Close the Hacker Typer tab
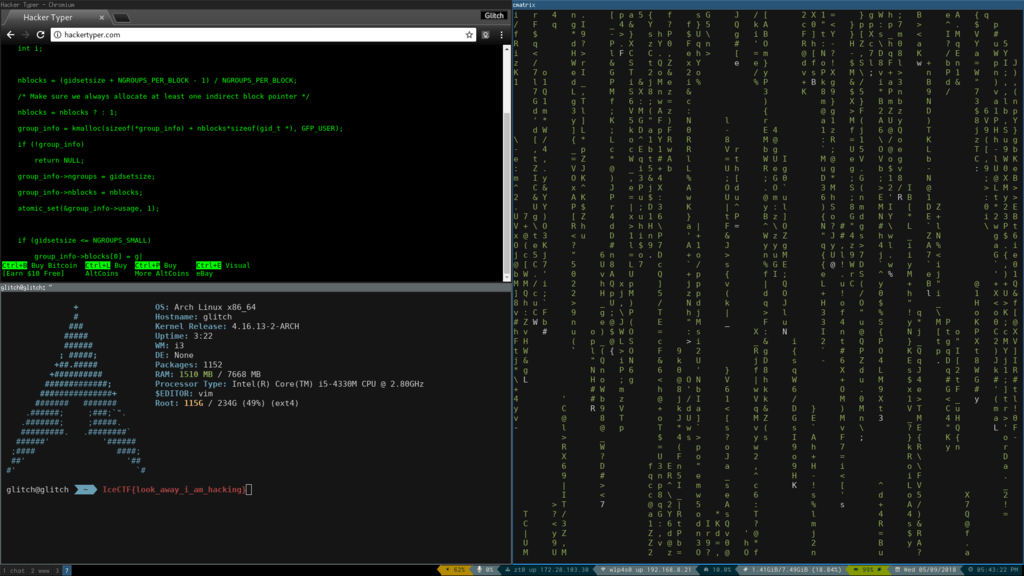This screenshot has height=576, width=1024. click(101, 18)
